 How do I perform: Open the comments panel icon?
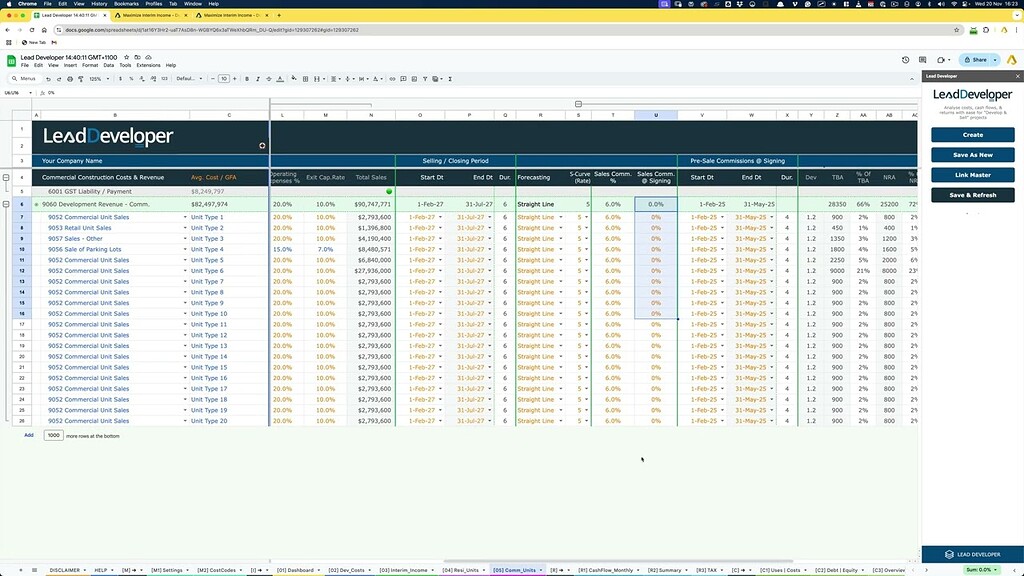922,60
